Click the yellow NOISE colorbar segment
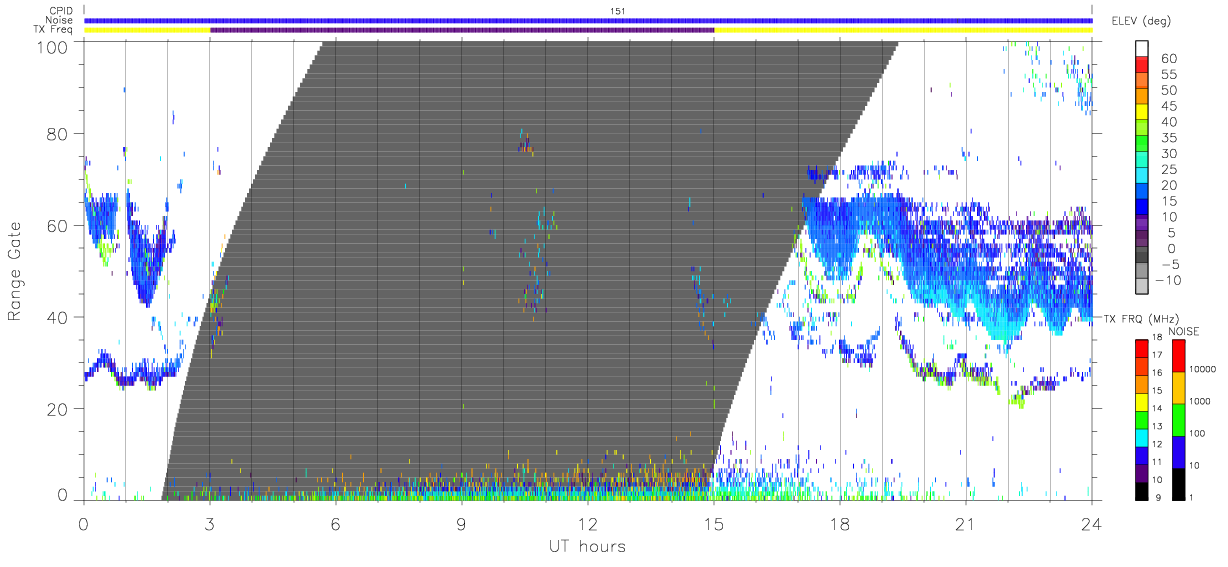 tap(1177, 388)
